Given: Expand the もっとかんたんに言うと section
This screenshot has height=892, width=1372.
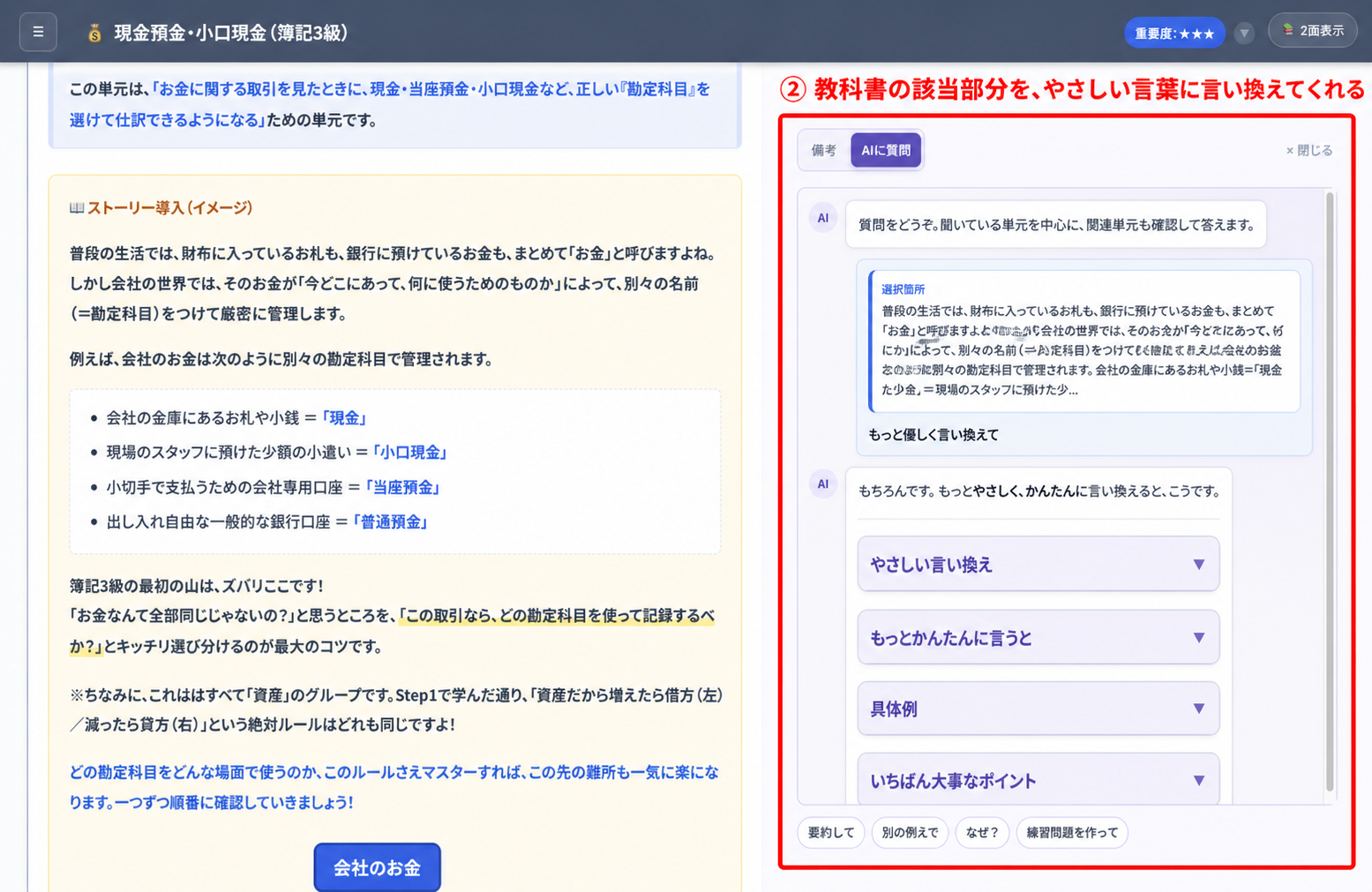Looking at the screenshot, I should click(1038, 637).
